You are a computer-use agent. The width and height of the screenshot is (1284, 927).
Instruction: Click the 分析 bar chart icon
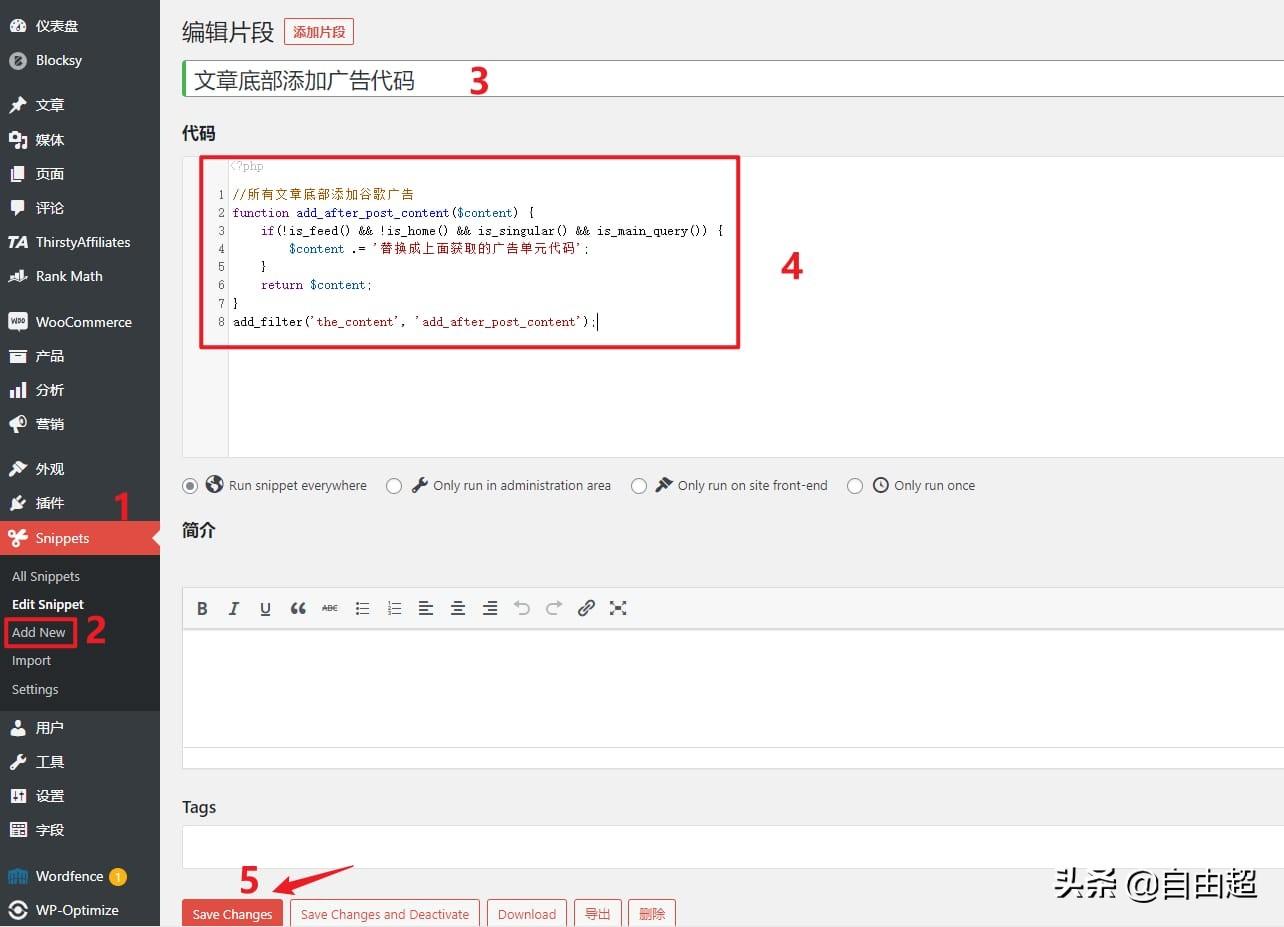pos(17,390)
